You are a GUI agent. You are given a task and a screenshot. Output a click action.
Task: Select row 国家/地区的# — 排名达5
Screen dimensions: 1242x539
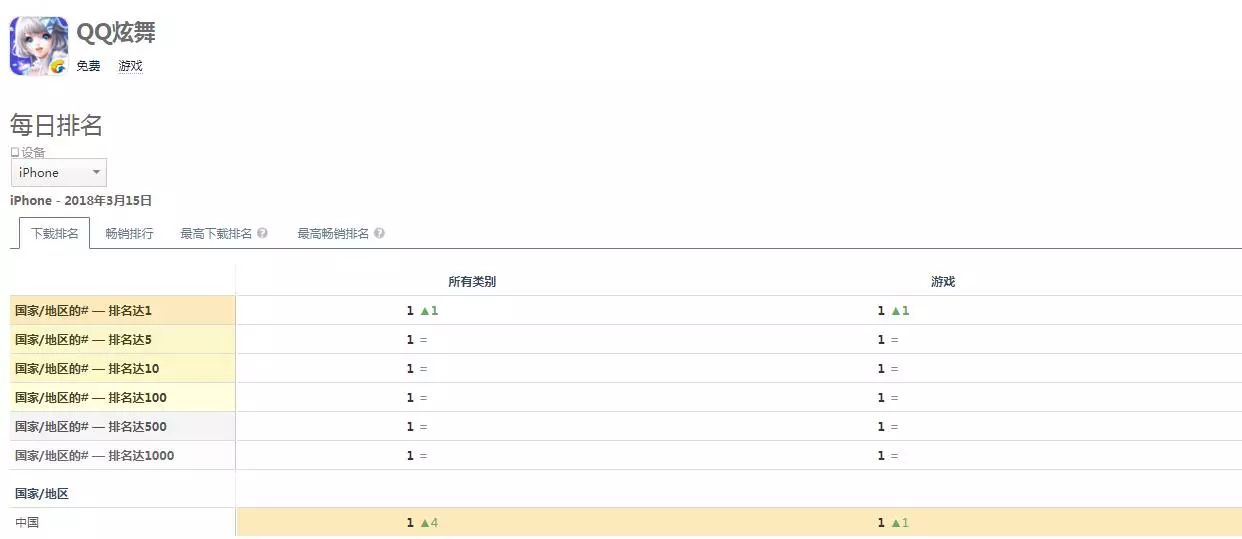click(x=123, y=340)
